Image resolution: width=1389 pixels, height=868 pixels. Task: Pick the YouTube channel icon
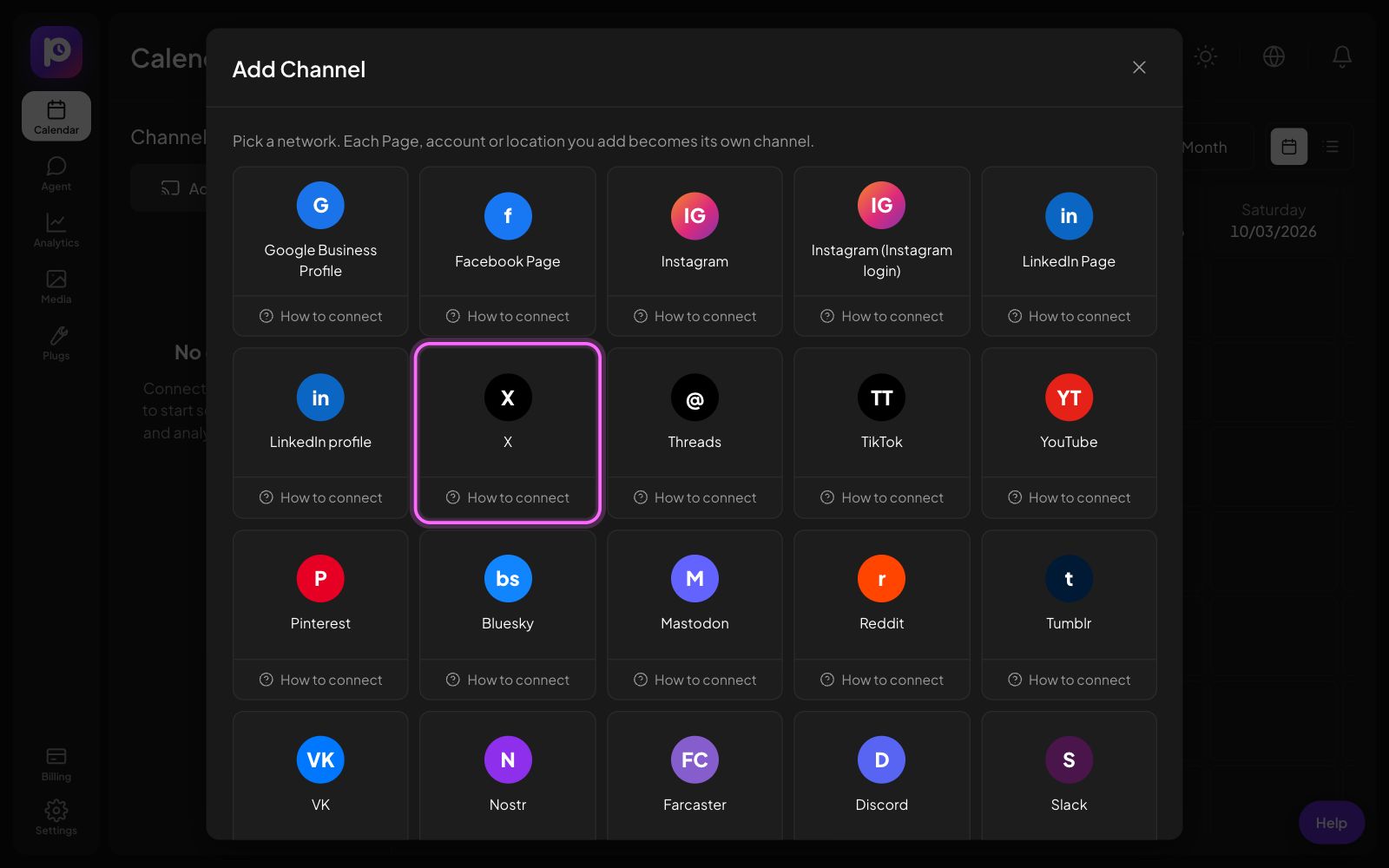1069,398
